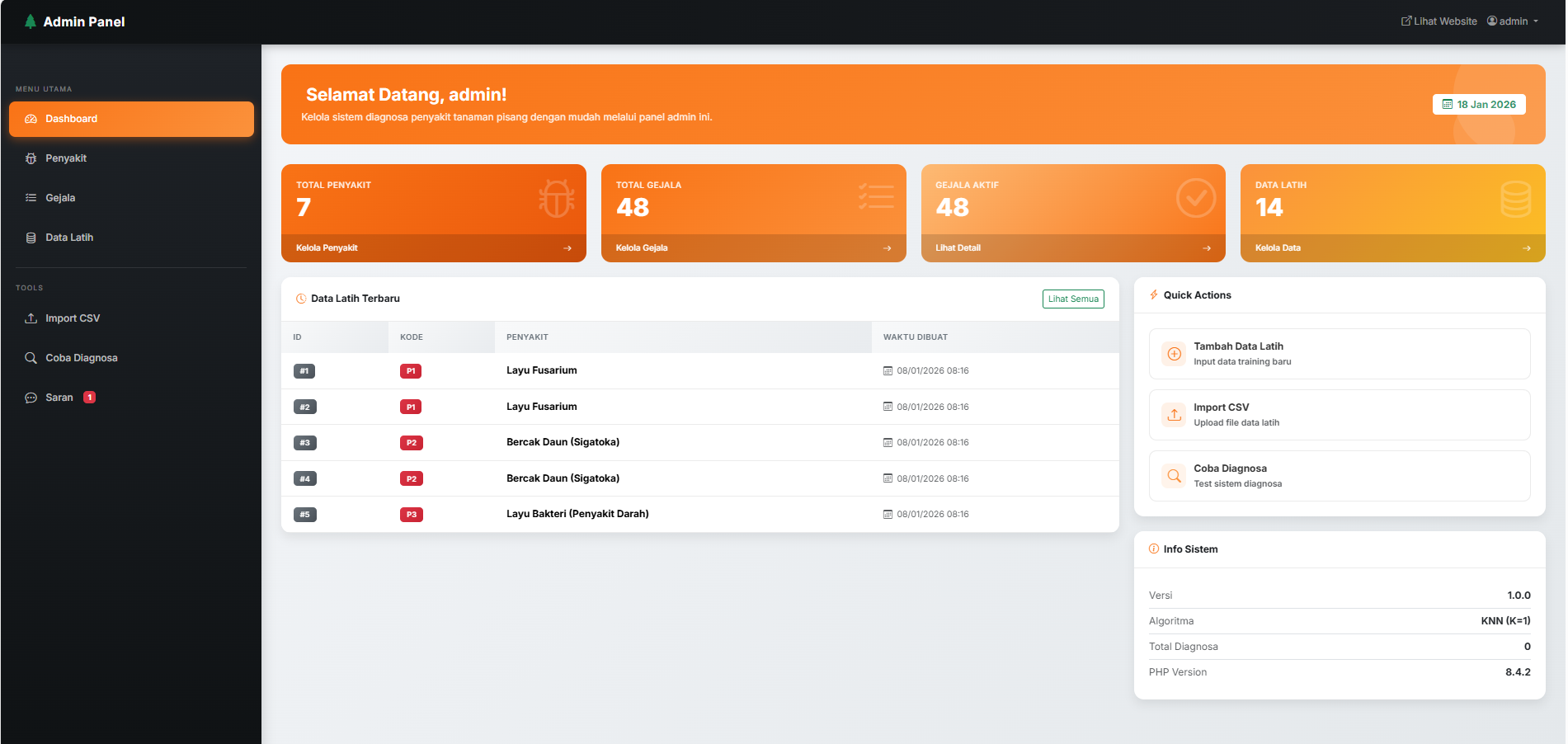The image size is (1568, 744).
Task: Open the Saran menu entry
Action: coord(59,397)
